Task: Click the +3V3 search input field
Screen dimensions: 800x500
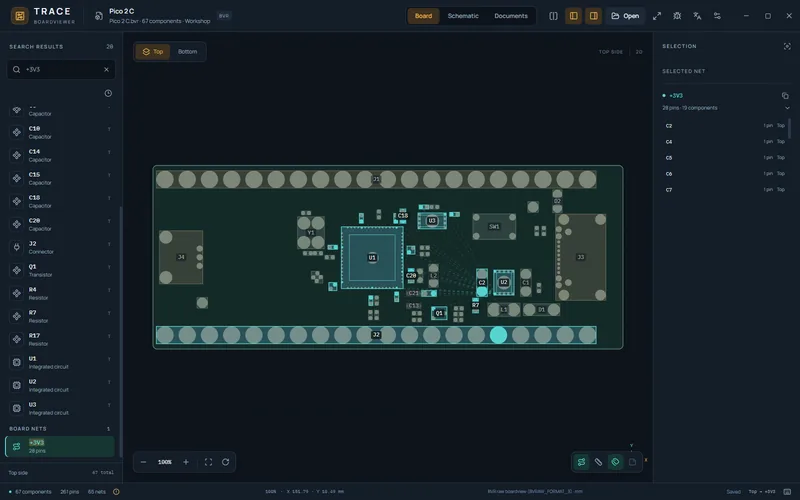Action: [61, 69]
